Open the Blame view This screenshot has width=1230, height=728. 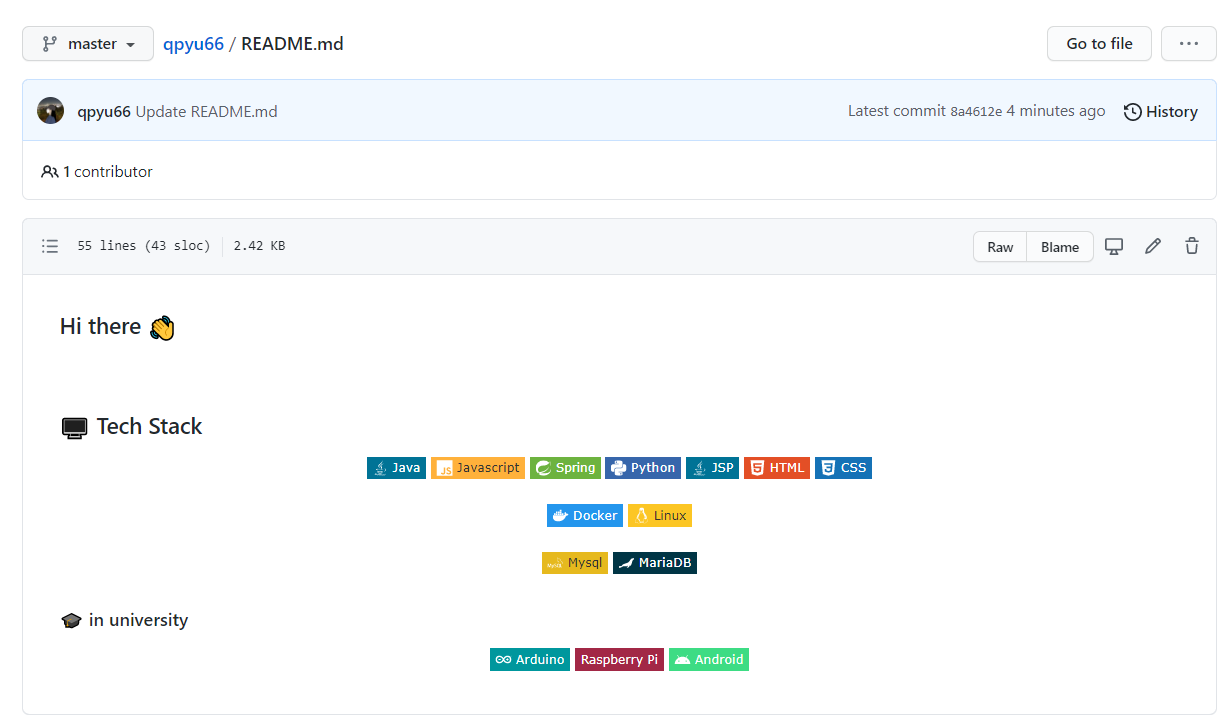point(1060,247)
